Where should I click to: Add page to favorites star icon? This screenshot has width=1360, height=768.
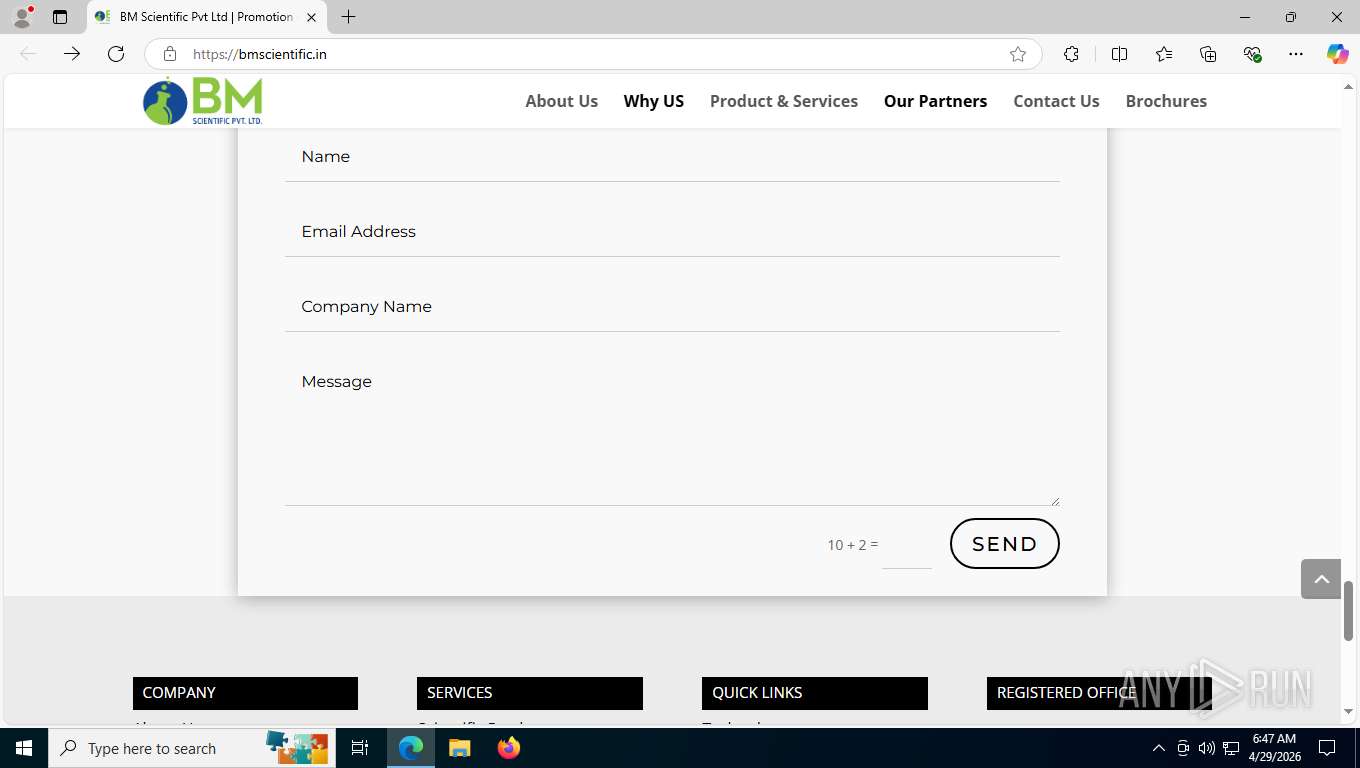(1018, 54)
